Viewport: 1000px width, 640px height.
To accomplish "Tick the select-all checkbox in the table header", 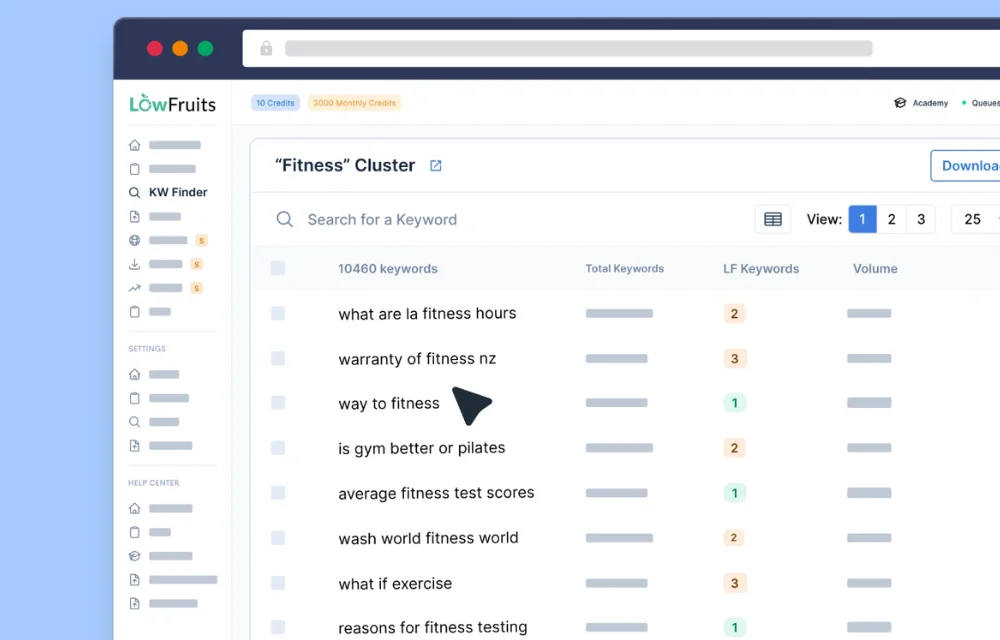I will click(x=277, y=267).
